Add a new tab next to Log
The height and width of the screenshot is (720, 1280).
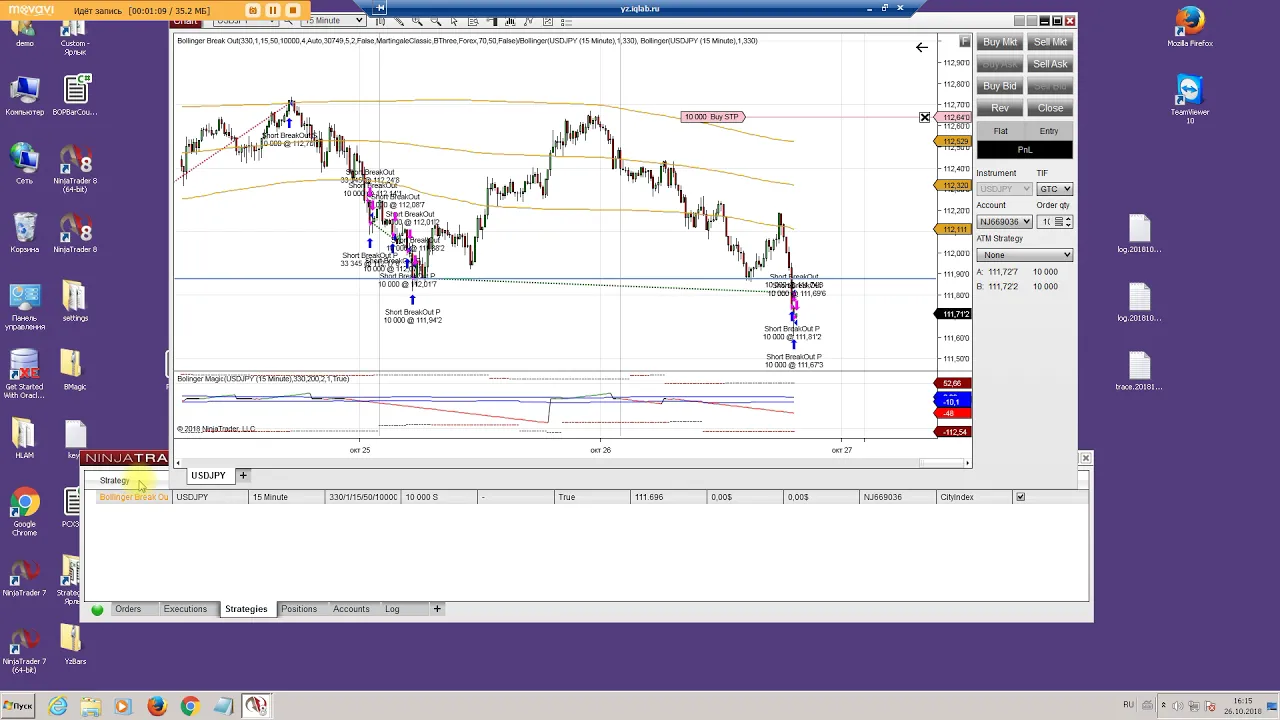coord(436,609)
